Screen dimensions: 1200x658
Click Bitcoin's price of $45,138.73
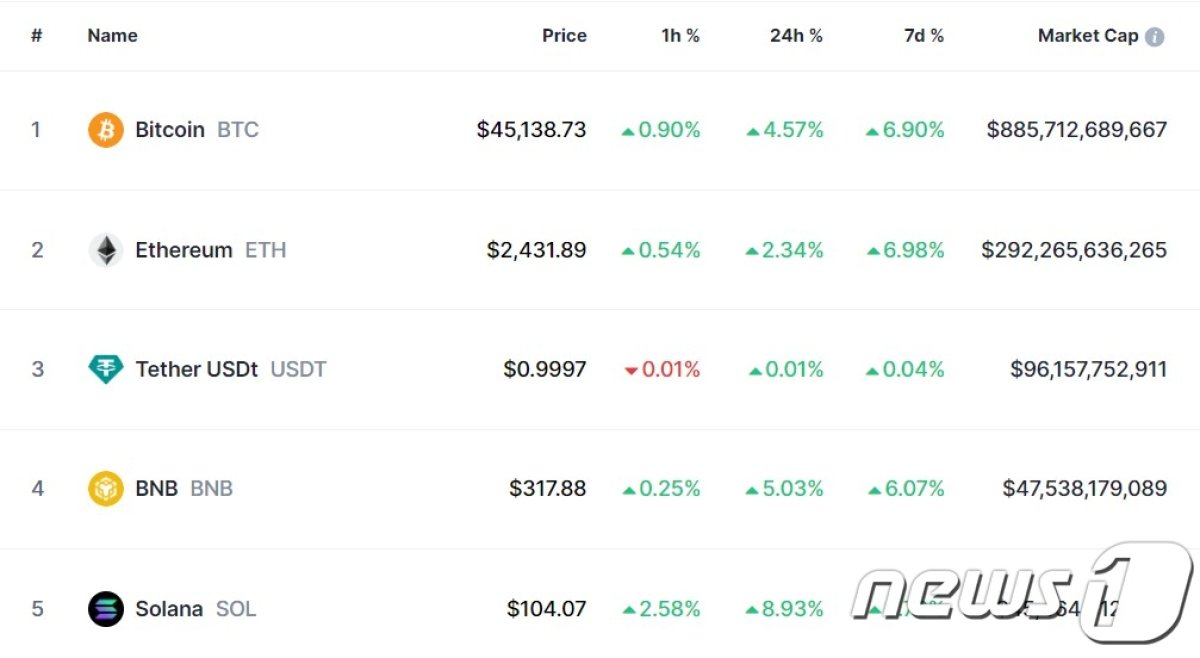[x=531, y=130]
